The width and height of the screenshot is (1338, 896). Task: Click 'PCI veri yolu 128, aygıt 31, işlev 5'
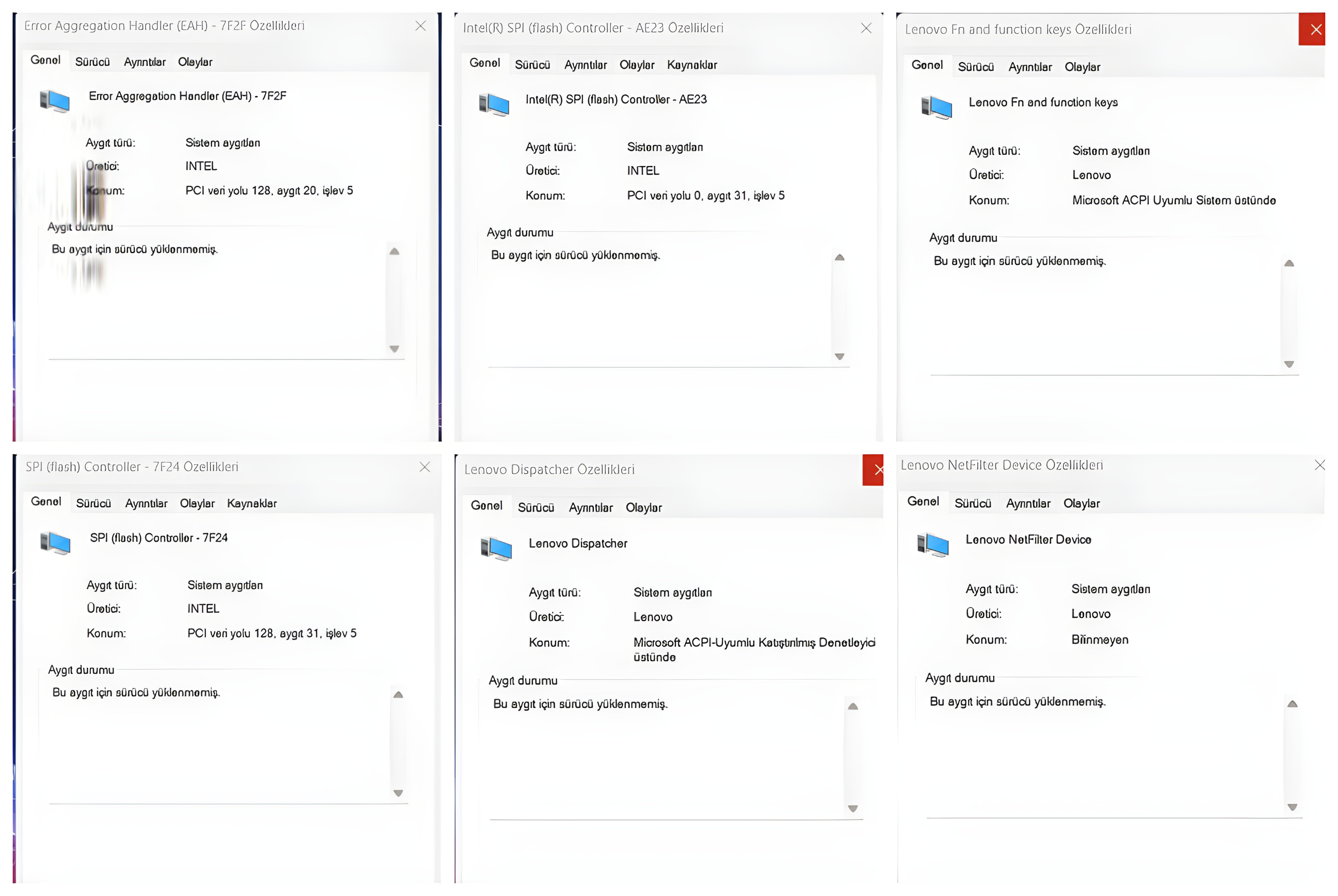[x=272, y=633]
